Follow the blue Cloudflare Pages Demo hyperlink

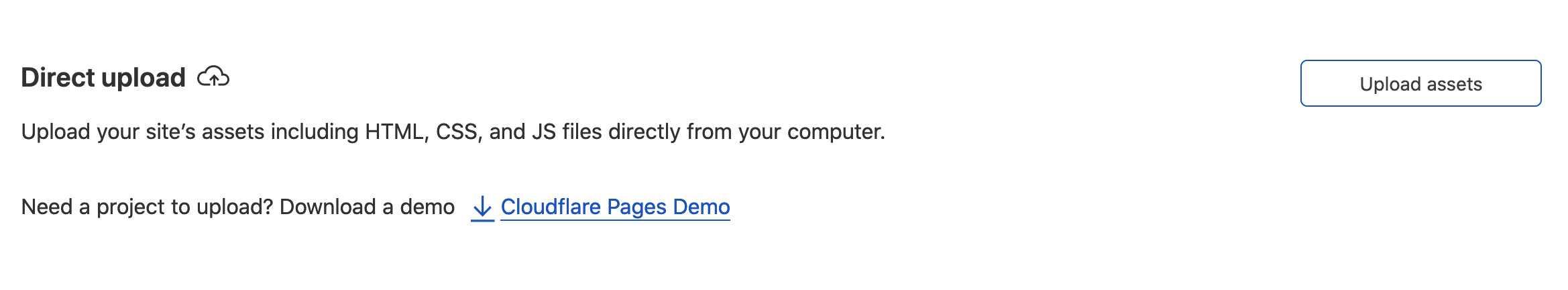614,207
